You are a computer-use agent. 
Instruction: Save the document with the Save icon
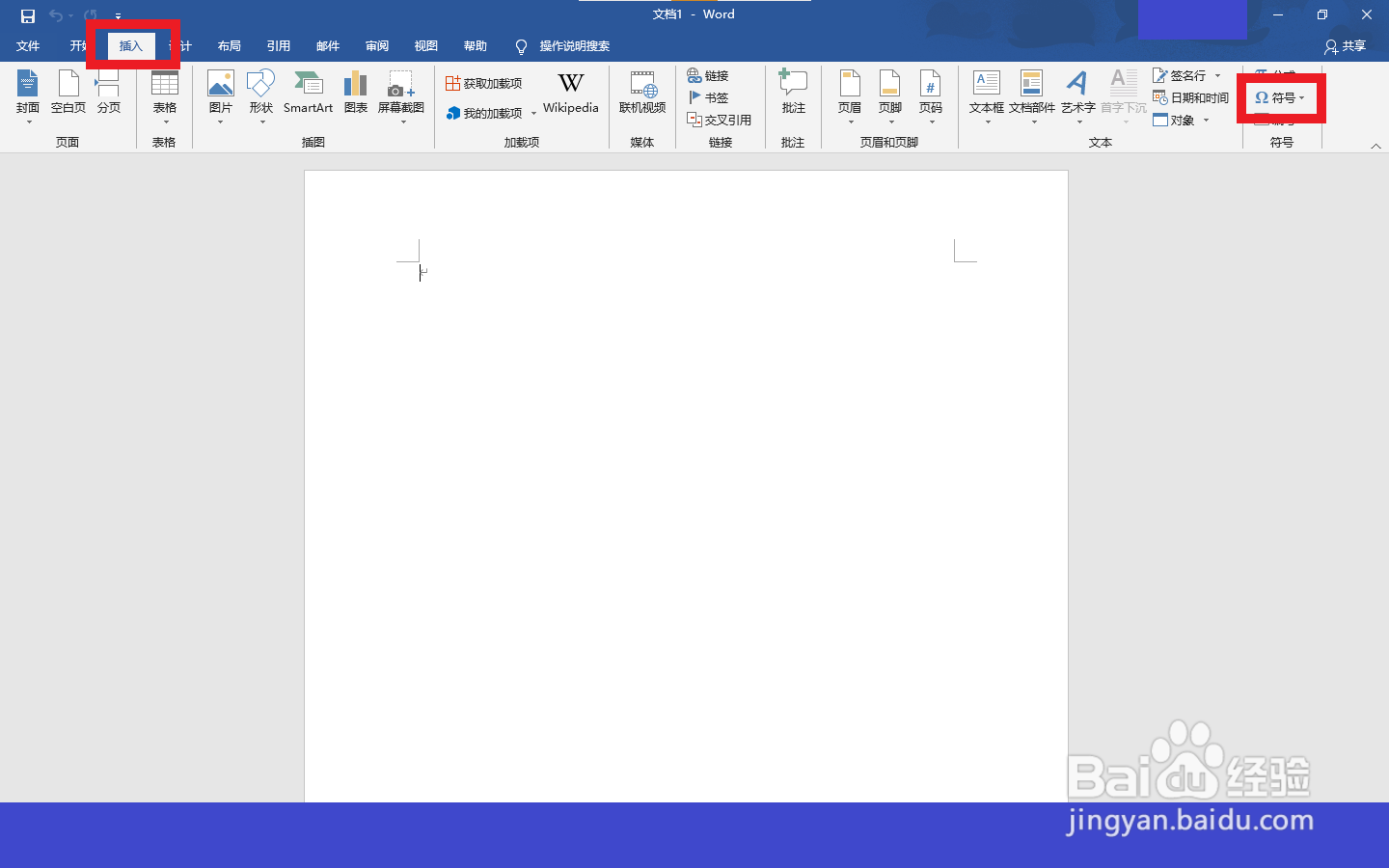(28, 15)
